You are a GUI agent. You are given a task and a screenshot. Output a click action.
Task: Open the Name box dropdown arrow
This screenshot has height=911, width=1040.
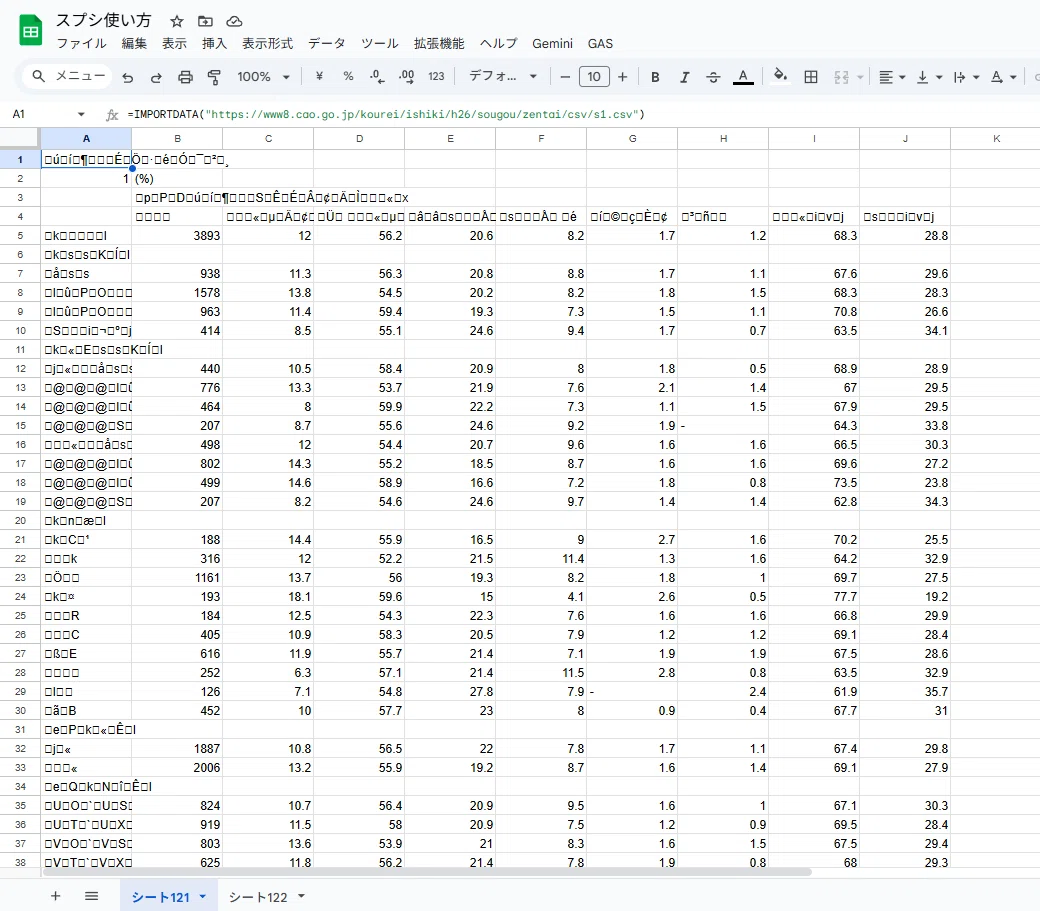81,114
